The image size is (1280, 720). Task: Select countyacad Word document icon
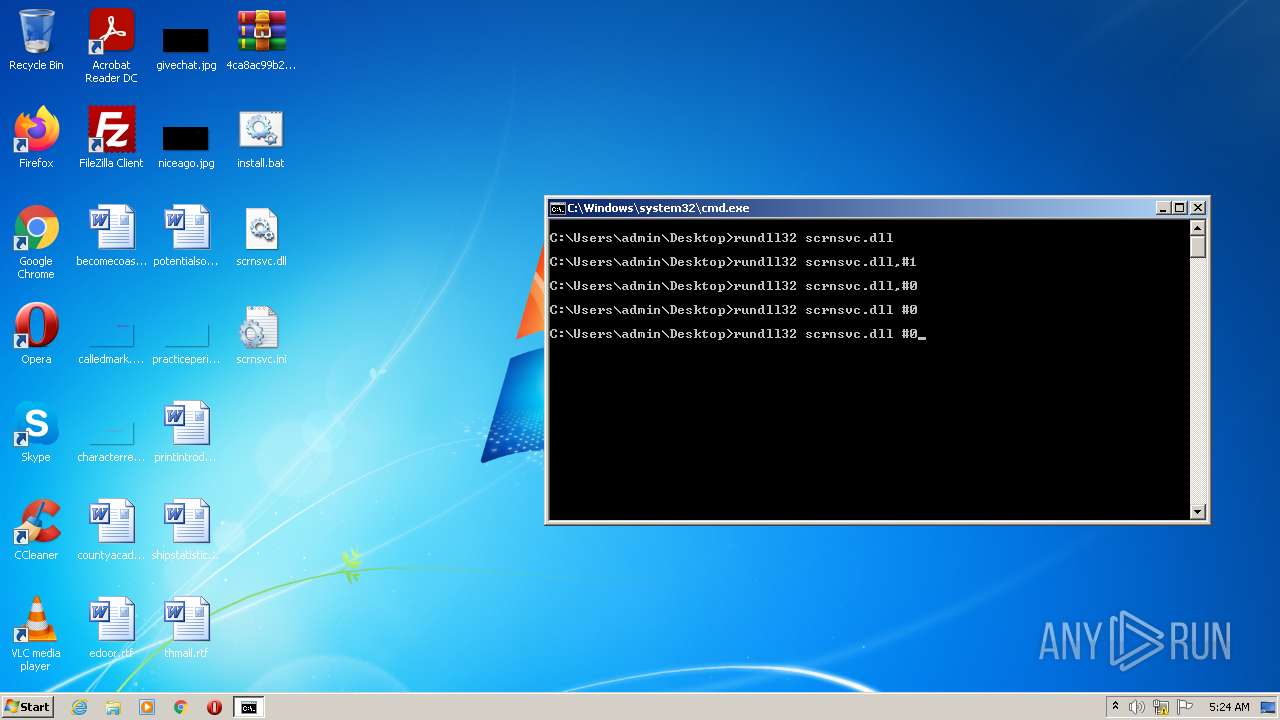click(x=111, y=530)
